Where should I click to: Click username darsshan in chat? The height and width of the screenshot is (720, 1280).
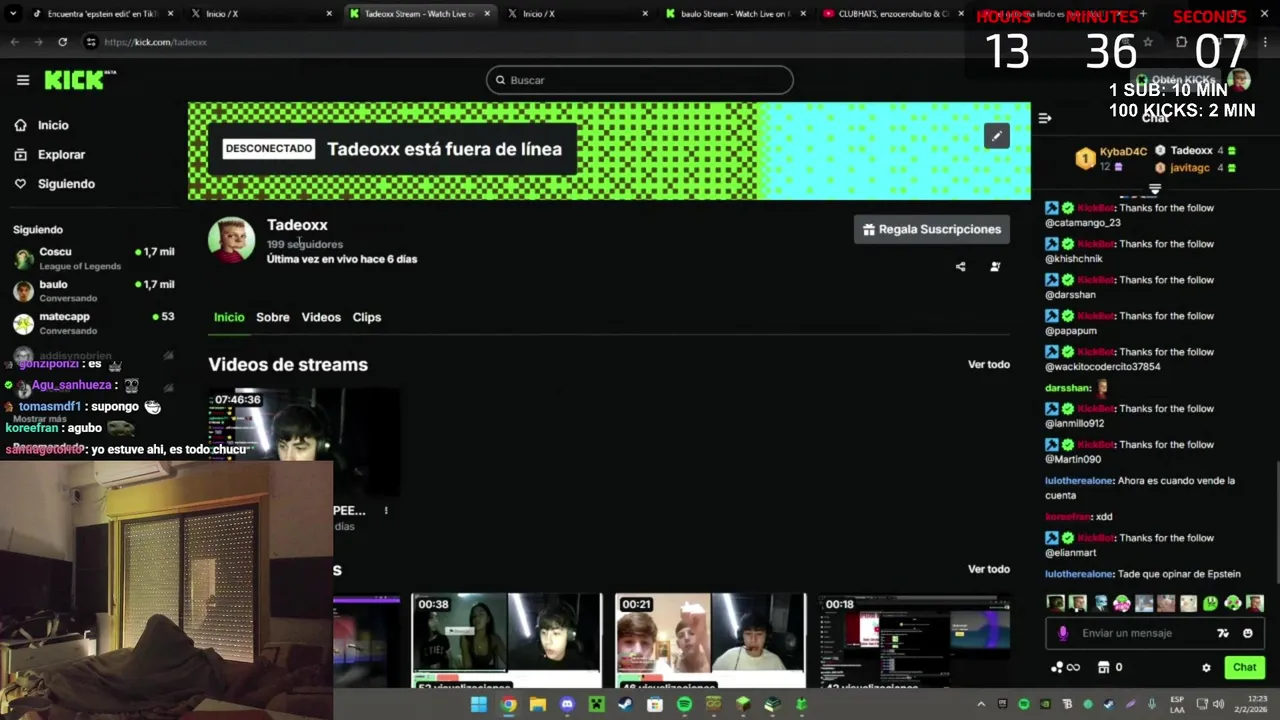click(1068, 388)
